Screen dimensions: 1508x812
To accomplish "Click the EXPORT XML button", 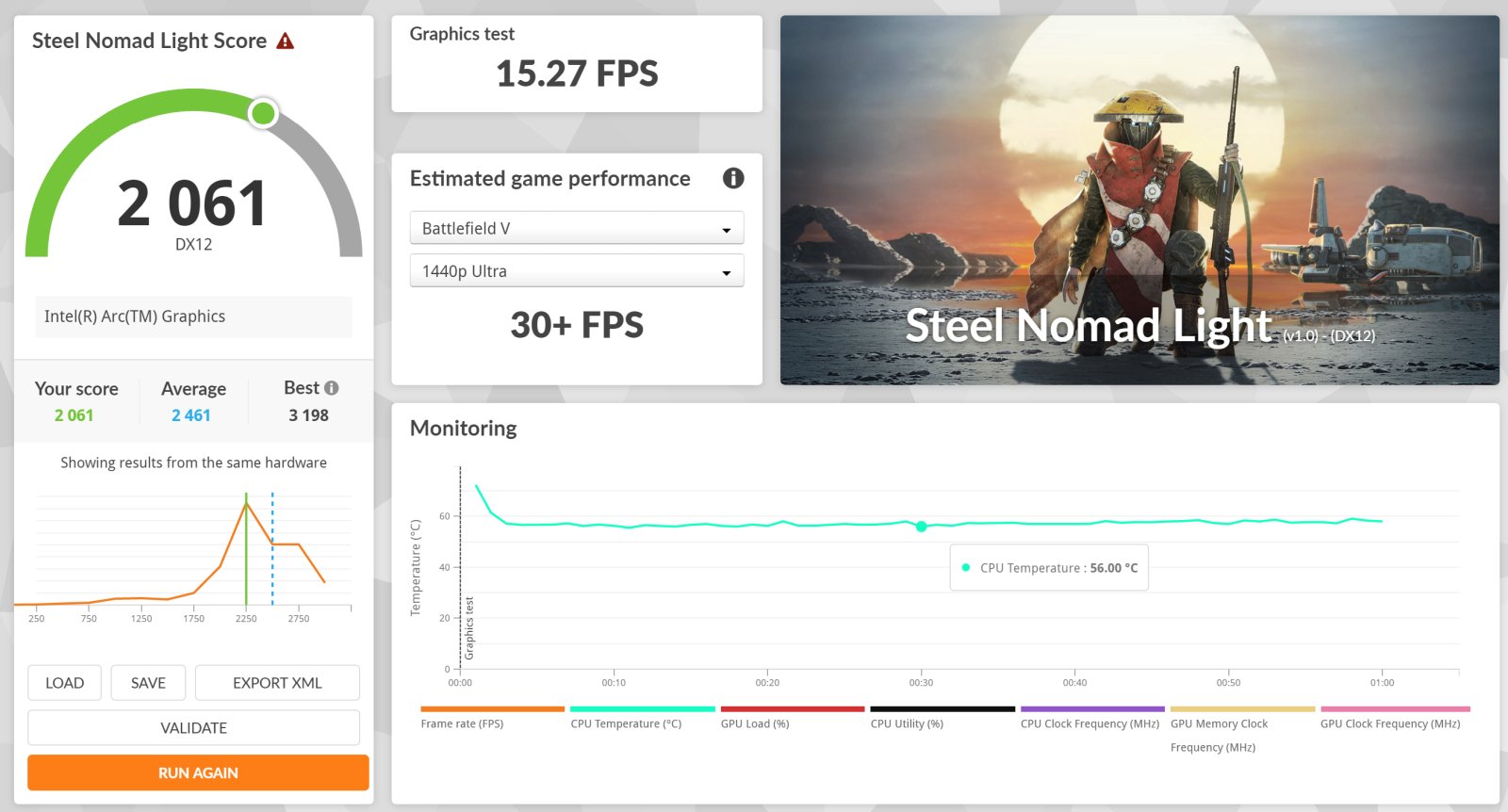I will click(277, 683).
